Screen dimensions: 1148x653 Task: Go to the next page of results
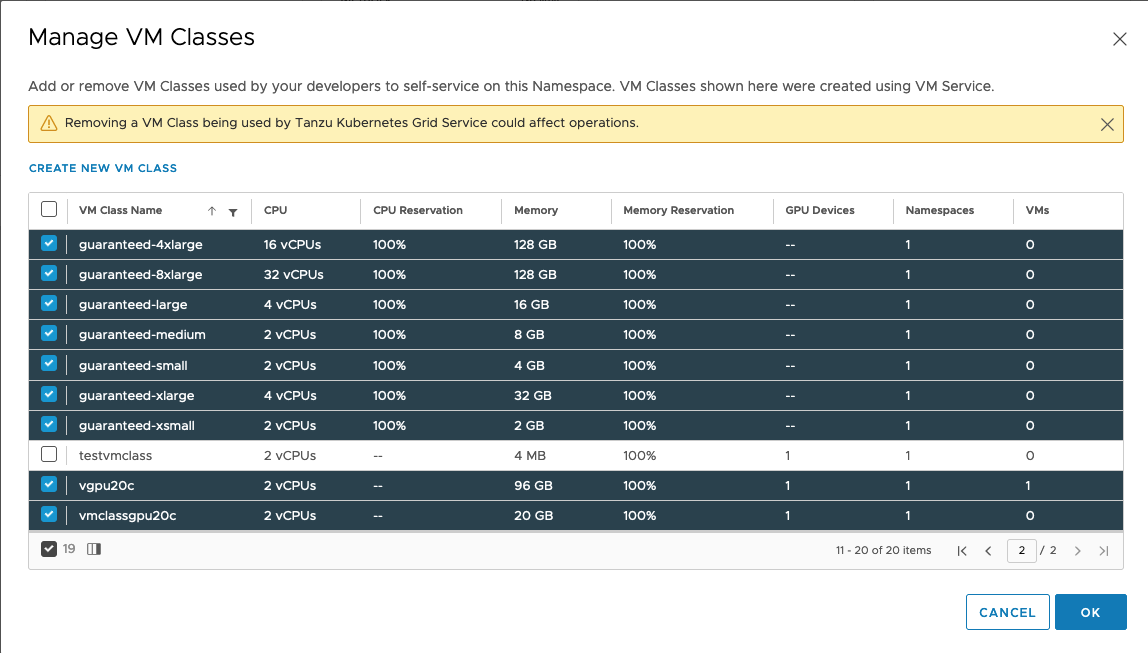1078,551
